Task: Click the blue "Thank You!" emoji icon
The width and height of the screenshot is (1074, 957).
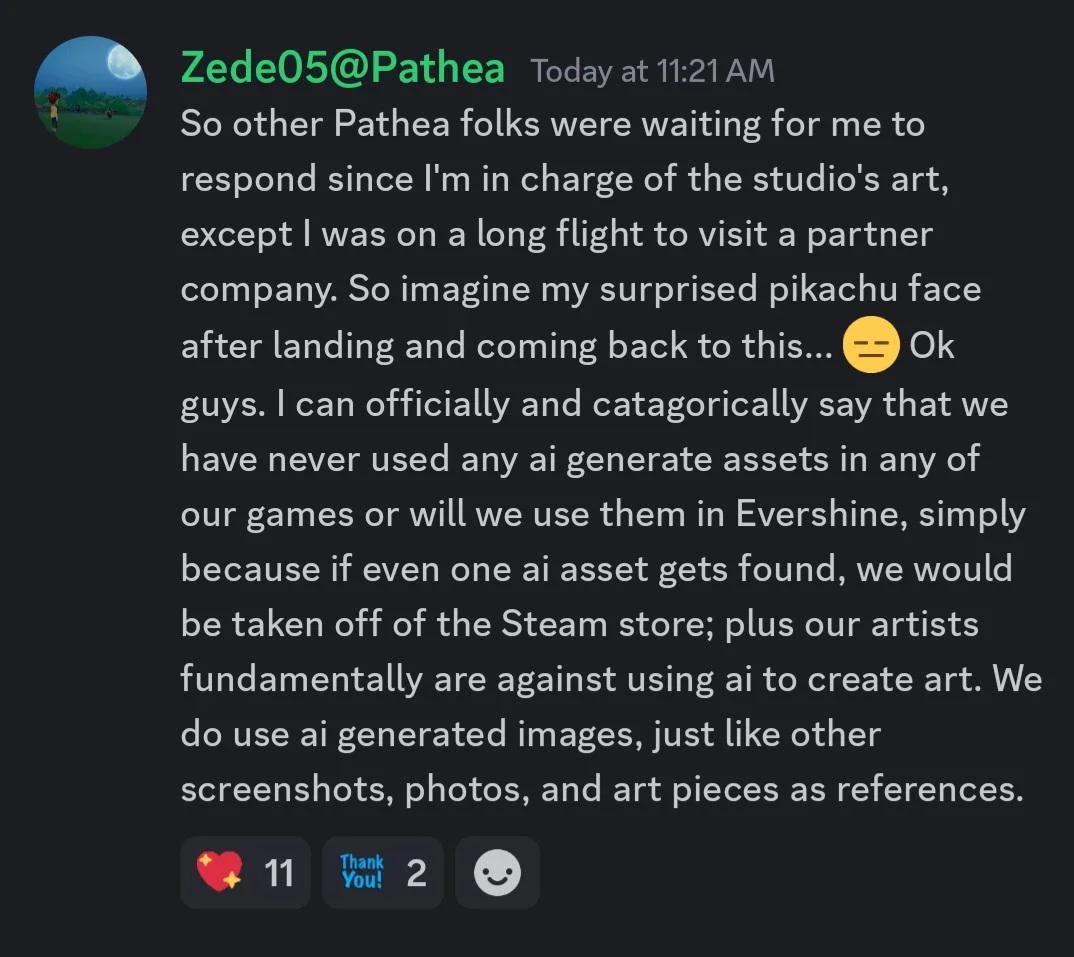Action: pyautogui.click(x=361, y=873)
